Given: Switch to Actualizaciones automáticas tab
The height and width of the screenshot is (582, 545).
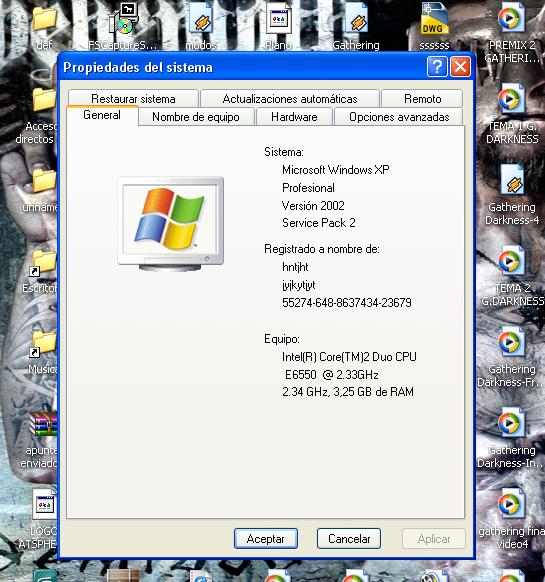Looking at the screenshot, I should (x=290, y=99).
